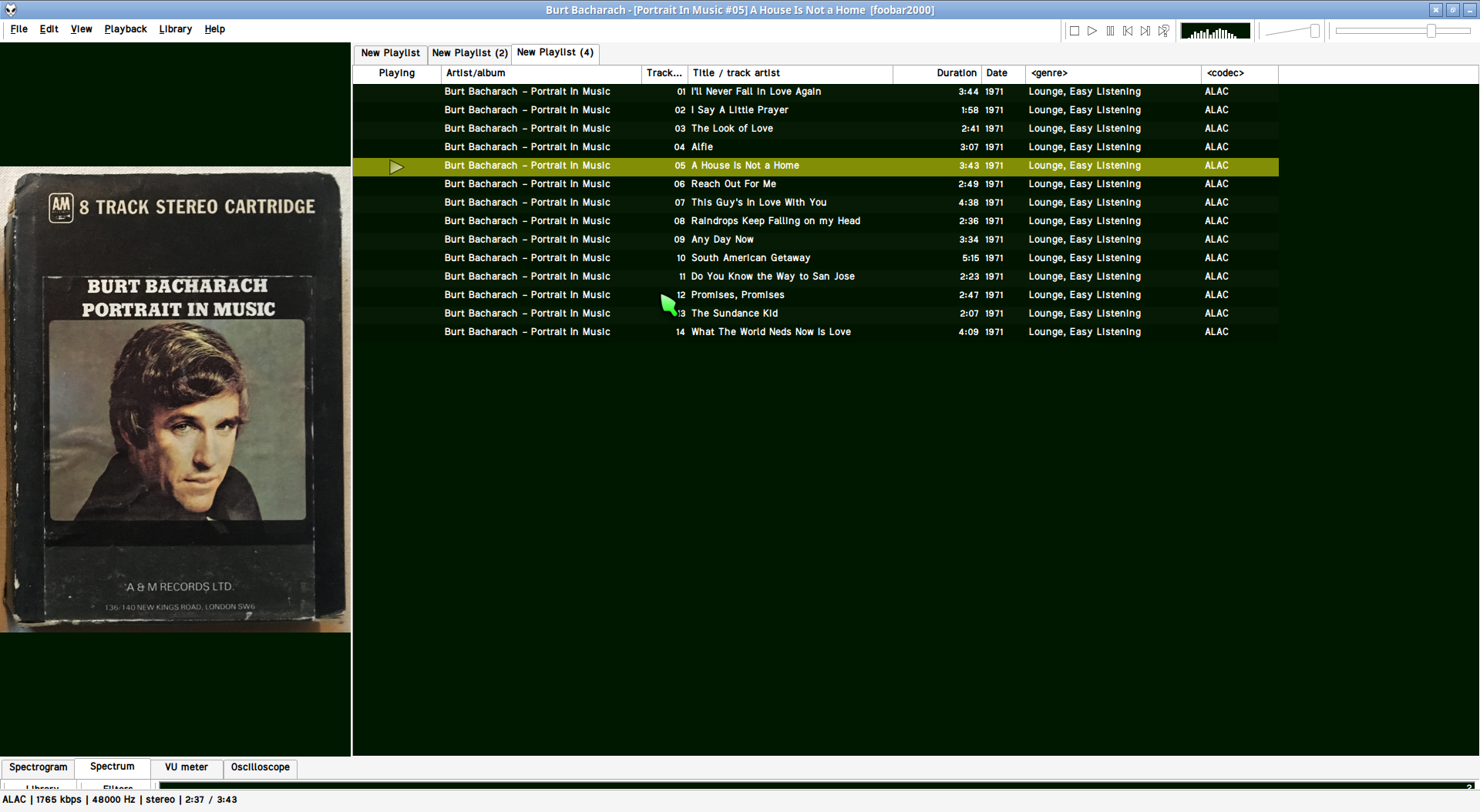Image resolution: width=1480 pixels, height=812 pixels.
Task: Select the track Alfie
Action: click(x=816, y=147)
